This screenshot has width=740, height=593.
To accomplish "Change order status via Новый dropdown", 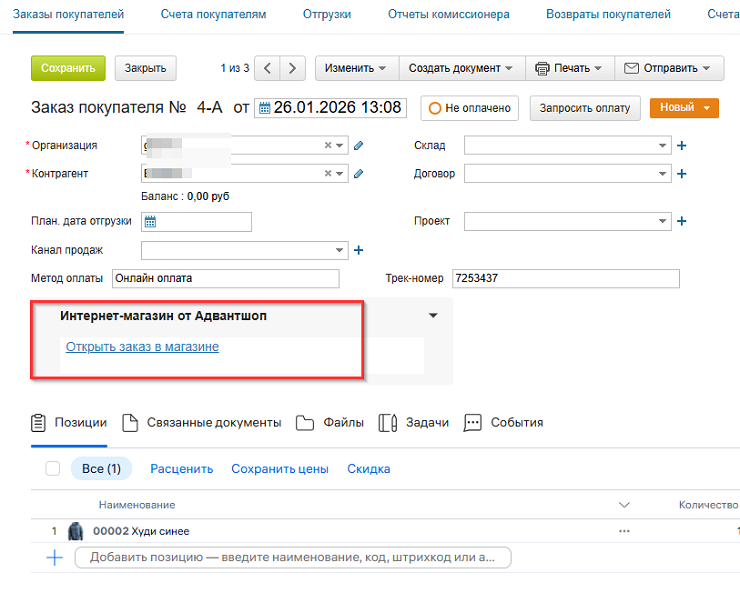I will [684, 108].
